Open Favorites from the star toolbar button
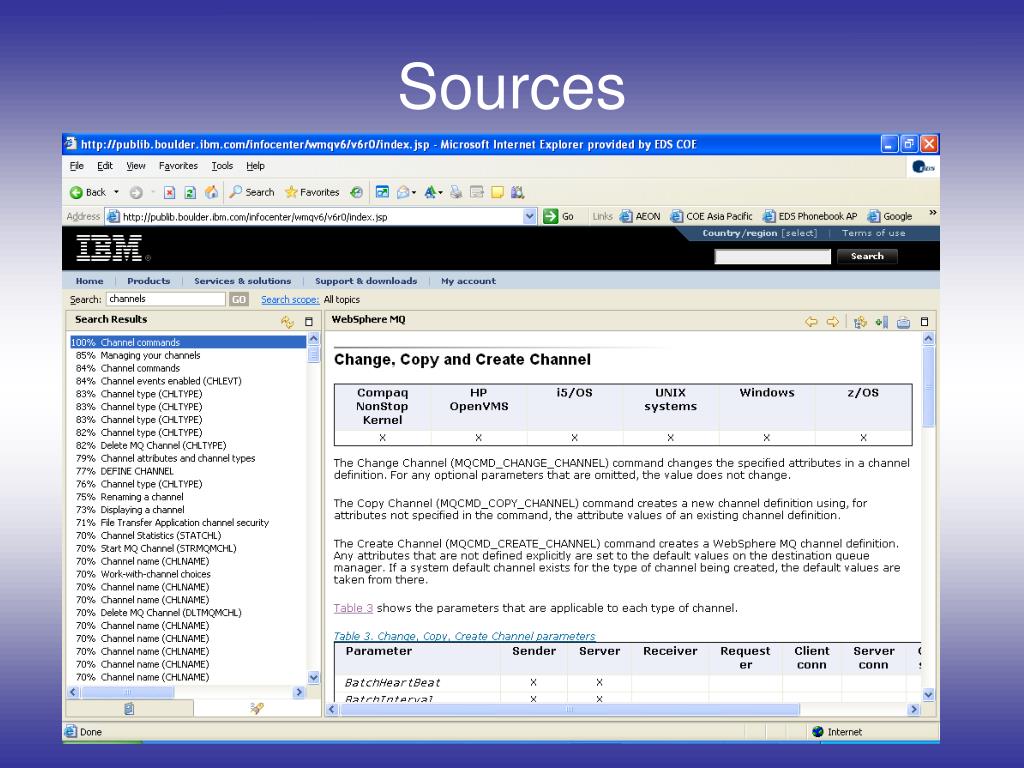The width and height of the screenshot is (1024, 768). point(312,193)
